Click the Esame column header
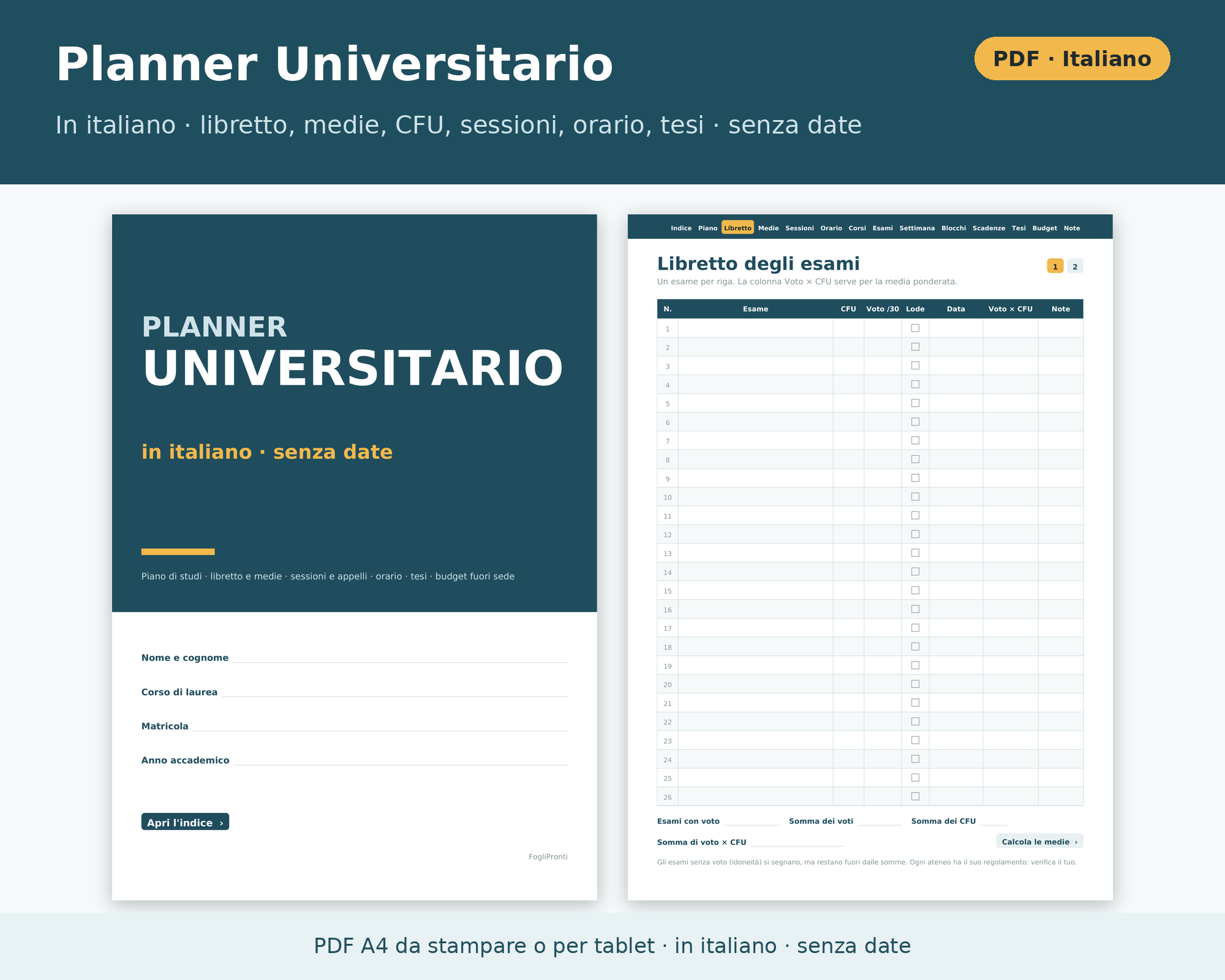Image resolution: width=1225 pixels, height=980 pixels. 755,309
